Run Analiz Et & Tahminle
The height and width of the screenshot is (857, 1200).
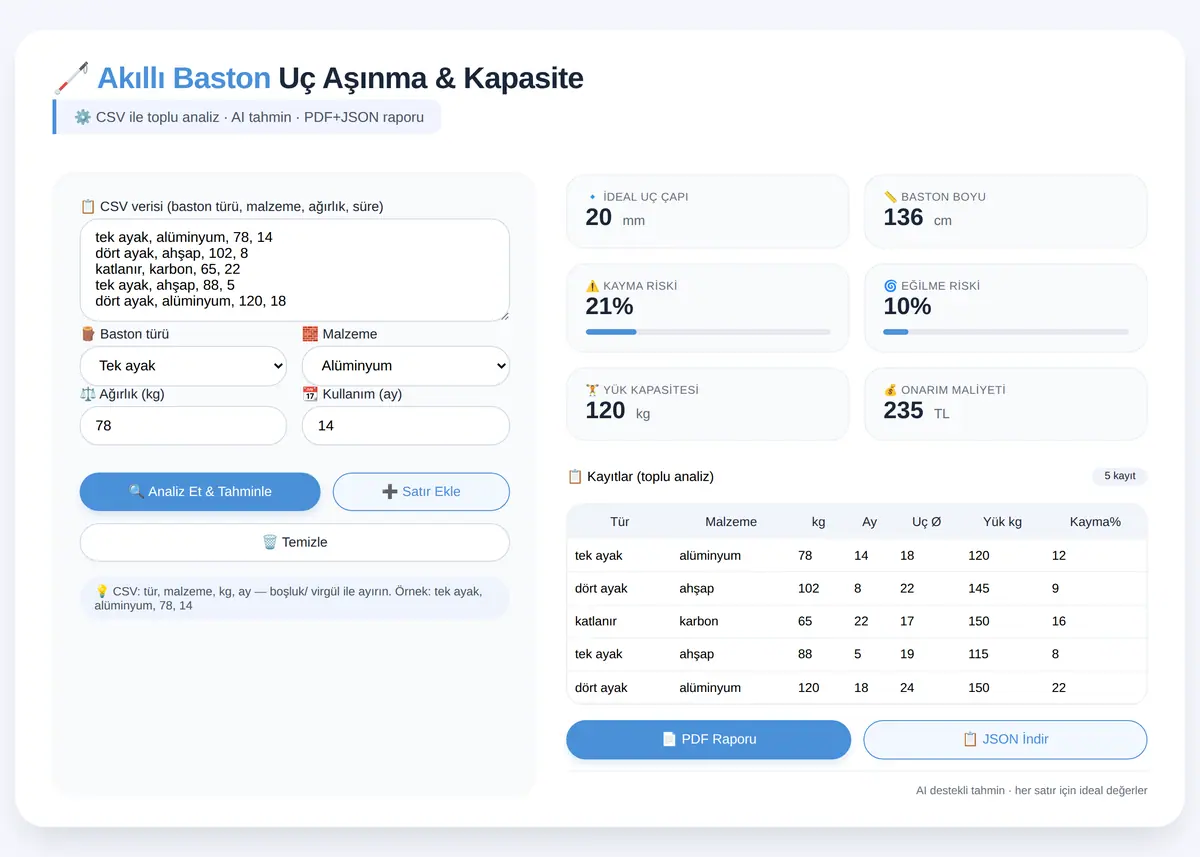[x=200, y=492]
